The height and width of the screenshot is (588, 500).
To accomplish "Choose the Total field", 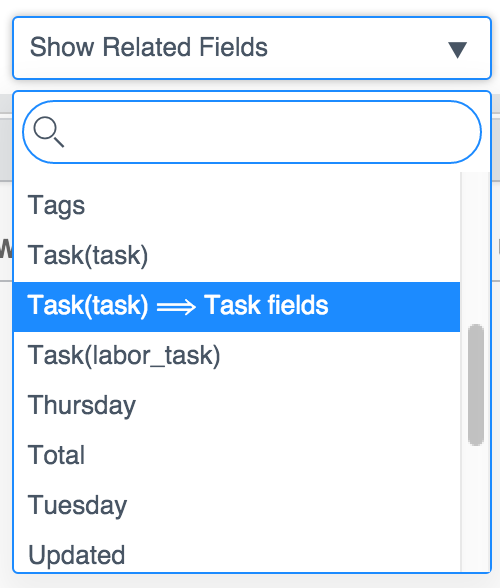I will pos(236,455).
